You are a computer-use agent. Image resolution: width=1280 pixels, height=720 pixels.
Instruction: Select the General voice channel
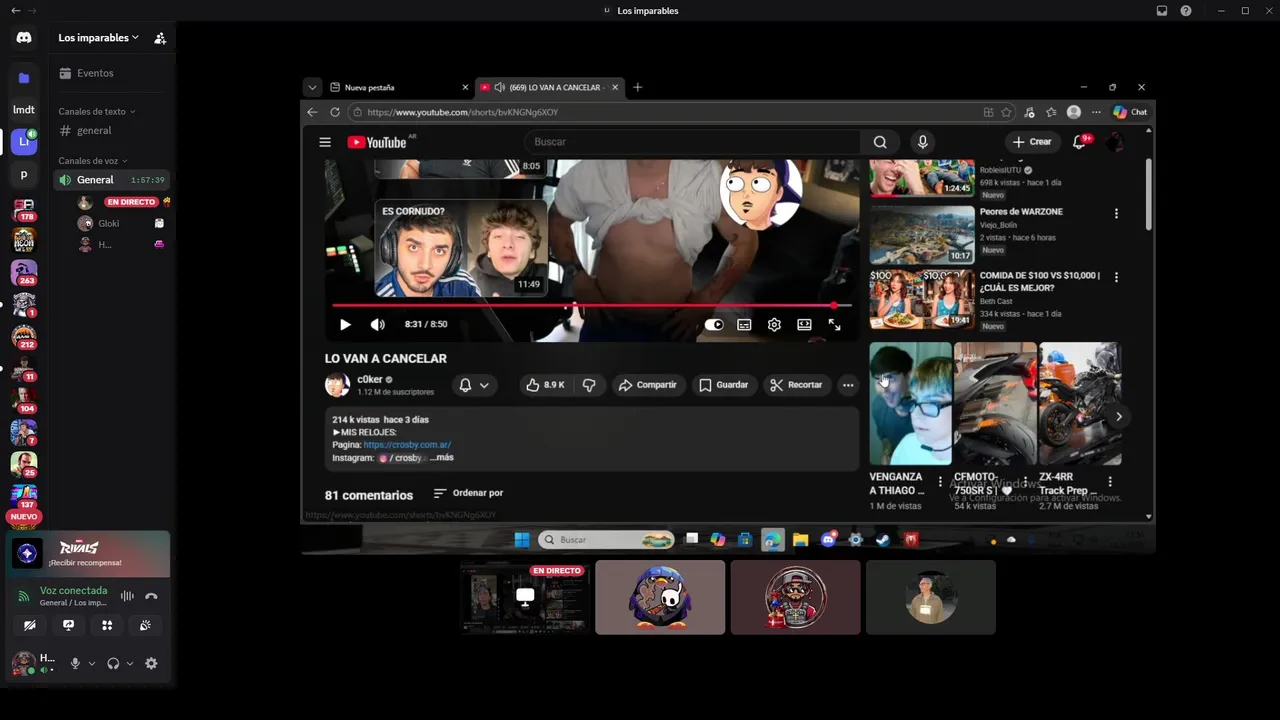coord(112,180)
